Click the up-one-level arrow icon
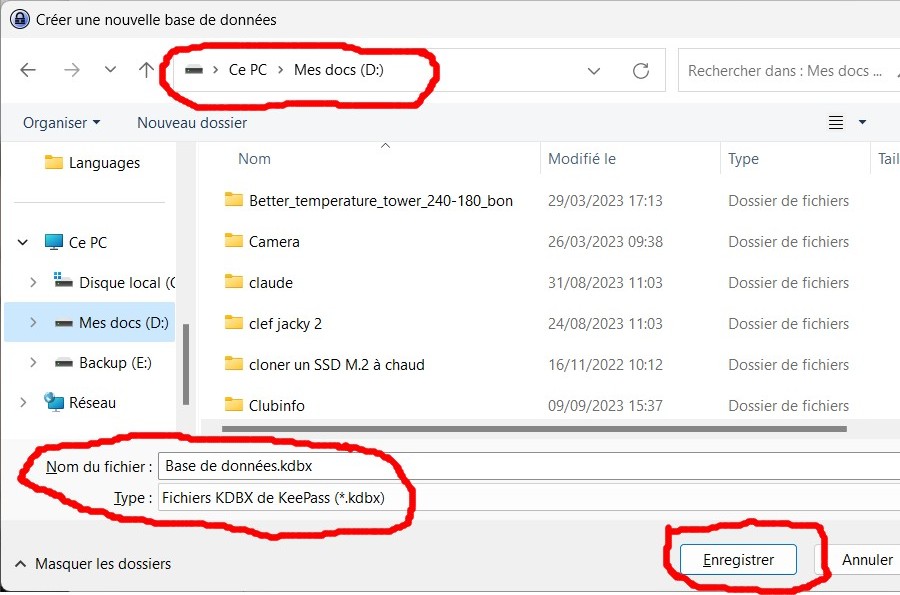 click(147, 70)
